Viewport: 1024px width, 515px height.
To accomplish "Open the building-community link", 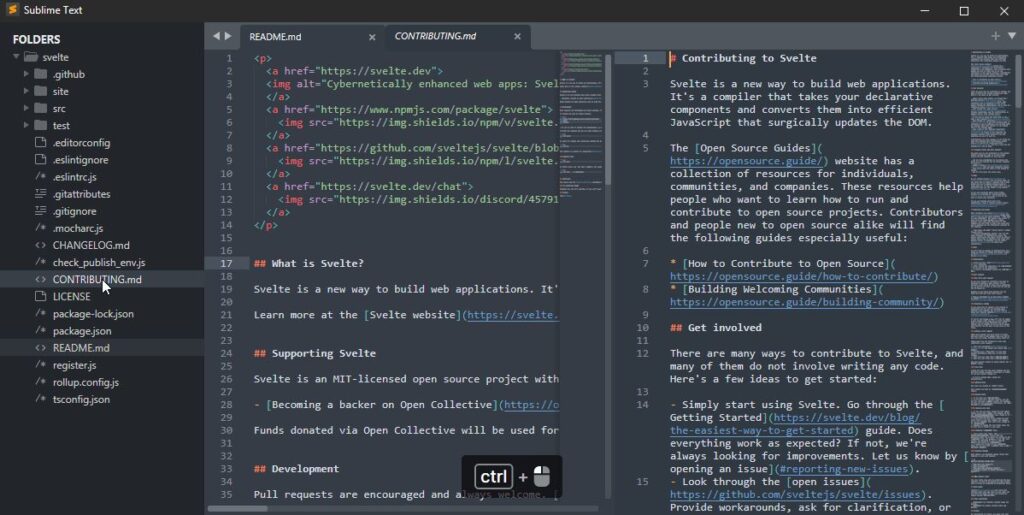I will click(x=804, y=302).
